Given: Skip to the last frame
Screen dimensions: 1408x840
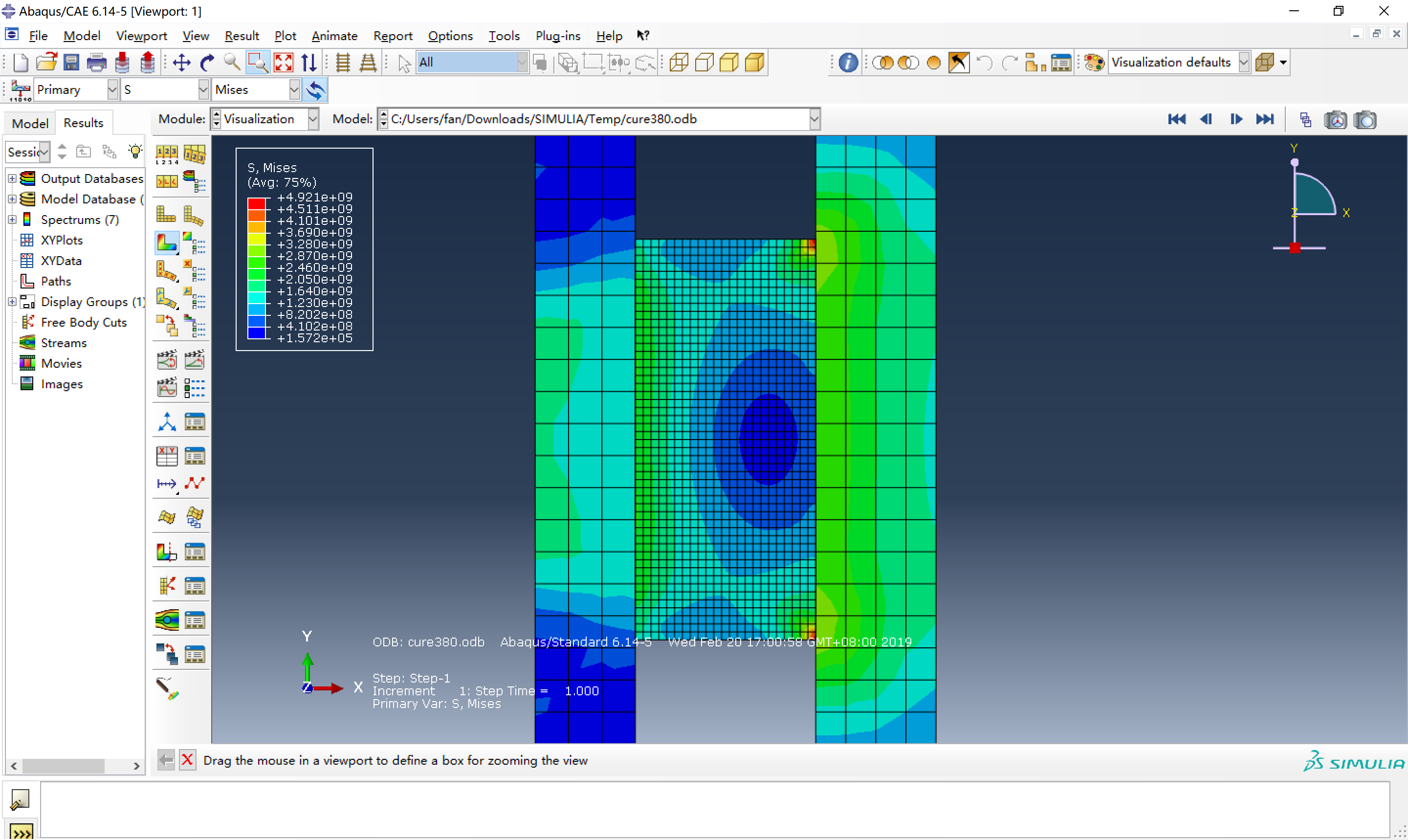Looking at the screenshot, I should point(1264,119).
